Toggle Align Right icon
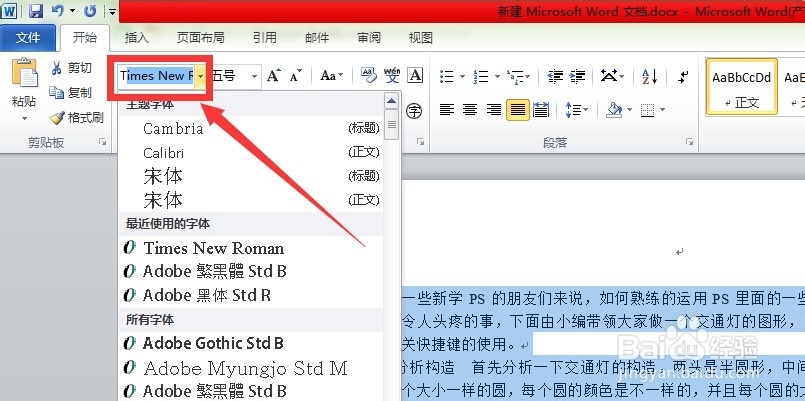The image size is (805, 401). [494, 110]
